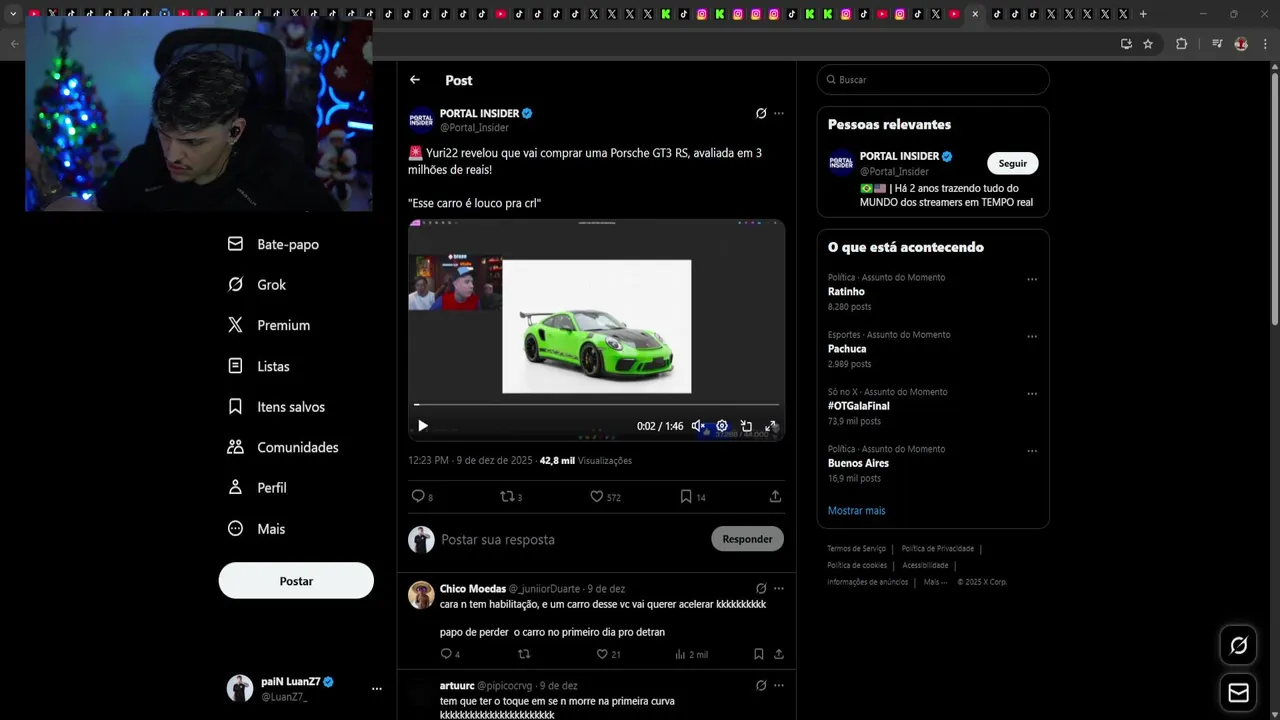Open Grok from the sidebar
This screenshot has width=1280, height=720.
pos(257,285)
